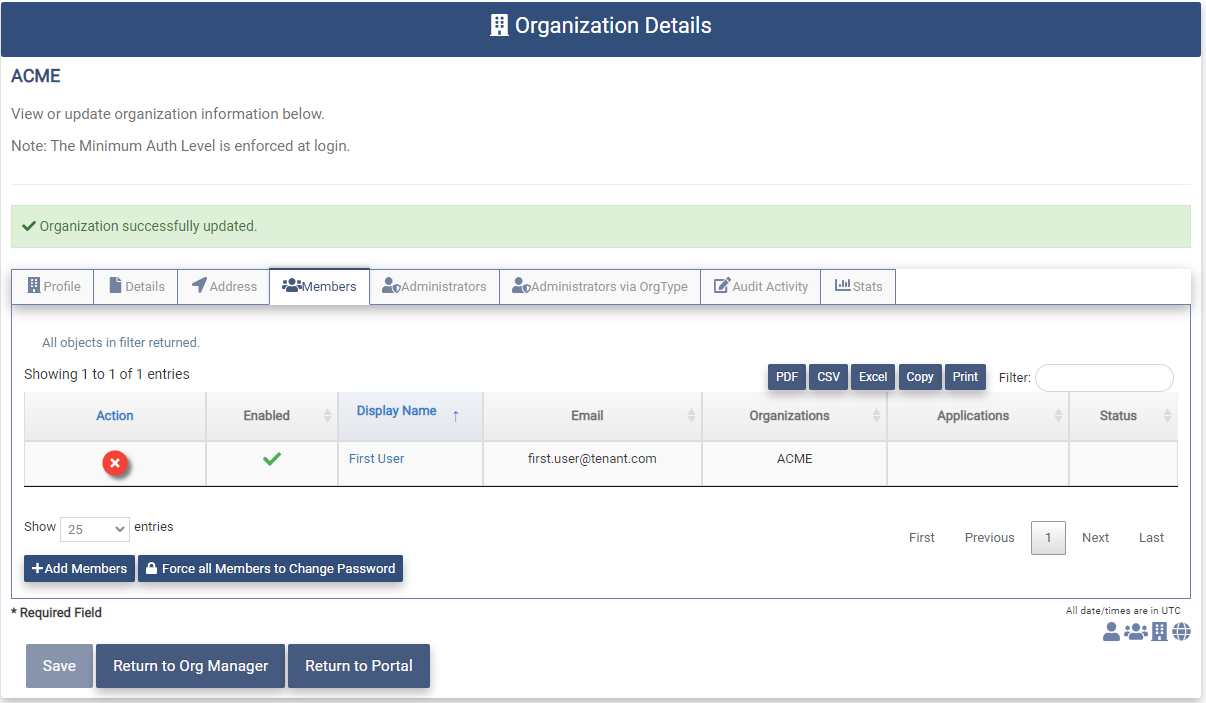Click the group users icon at bottom right
This screenshot has width=1206, height=703.
pyautogui.click(x=1136, y=632)
